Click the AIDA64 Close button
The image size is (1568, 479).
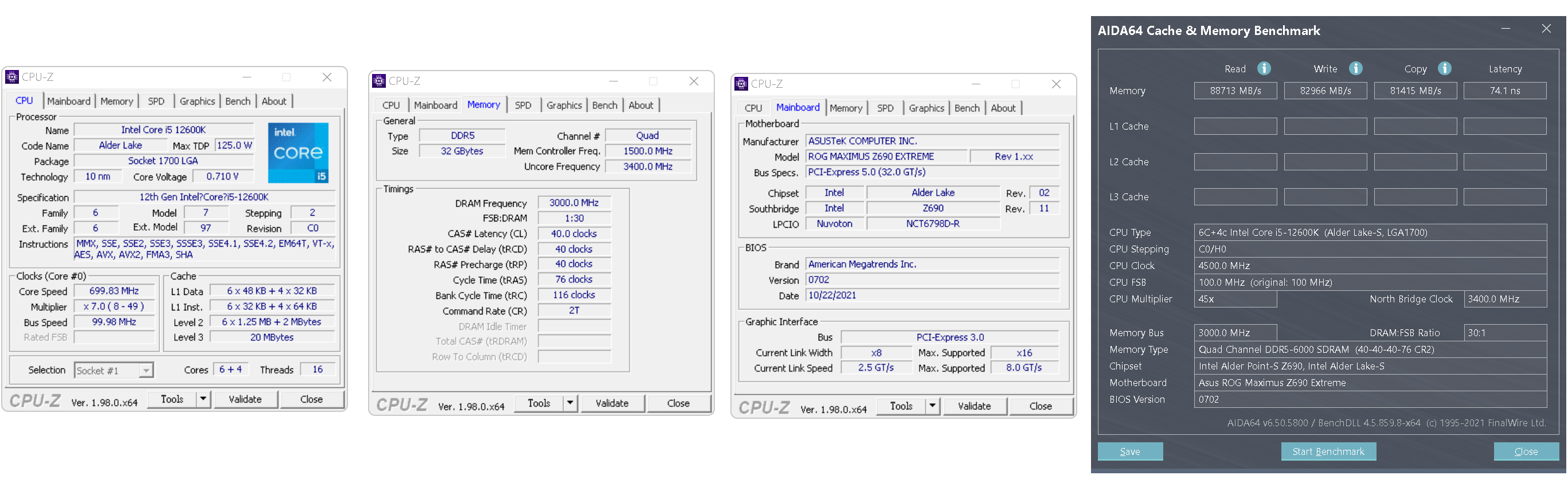[1526, 451]
